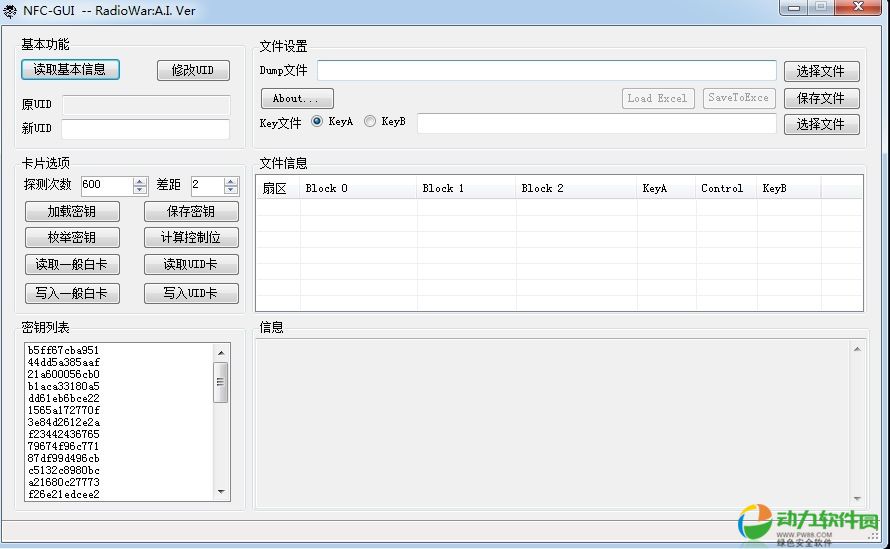Open the About... dialog
This screenshot has width=890, height=549.
(x=297, y=99)
